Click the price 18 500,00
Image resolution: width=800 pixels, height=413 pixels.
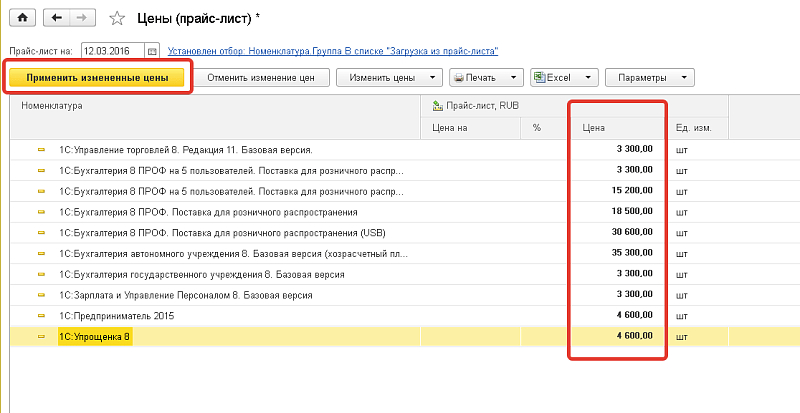pyautogui.click(x=632, y=211)
